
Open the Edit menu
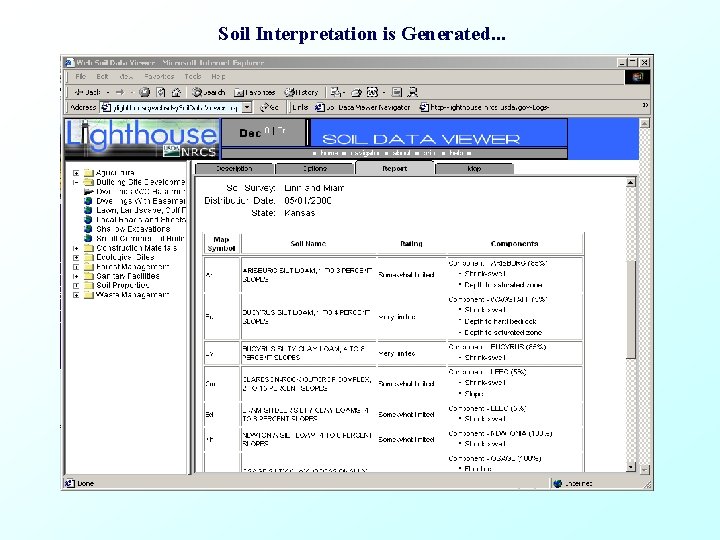(x=102, y=77)
